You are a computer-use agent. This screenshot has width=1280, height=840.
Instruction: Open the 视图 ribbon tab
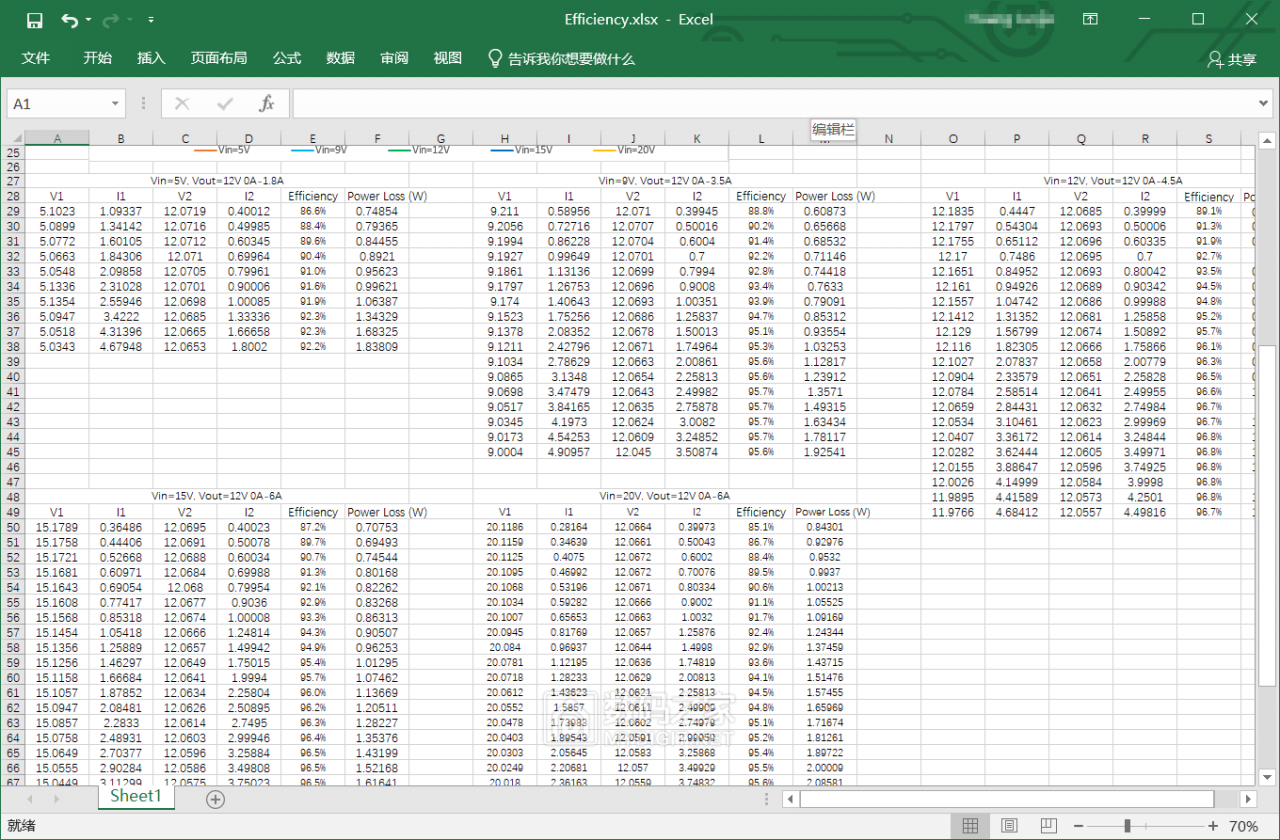pos(447,58)
